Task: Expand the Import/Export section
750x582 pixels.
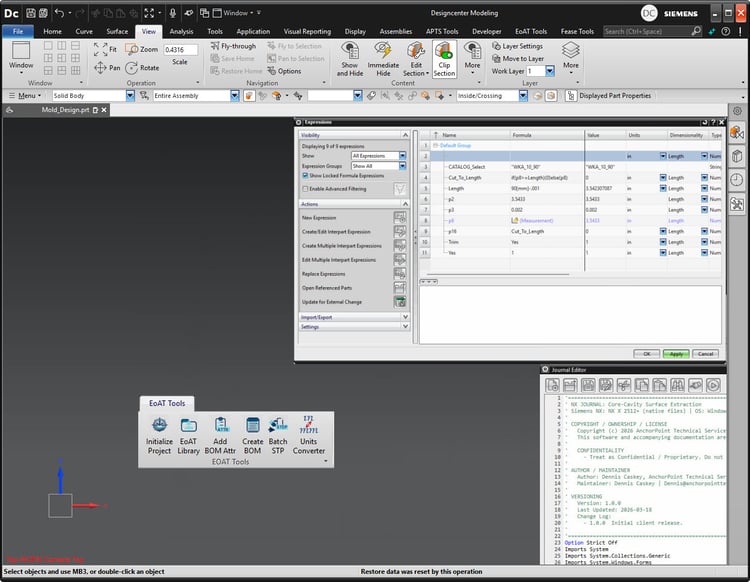Action: (354, 317)
